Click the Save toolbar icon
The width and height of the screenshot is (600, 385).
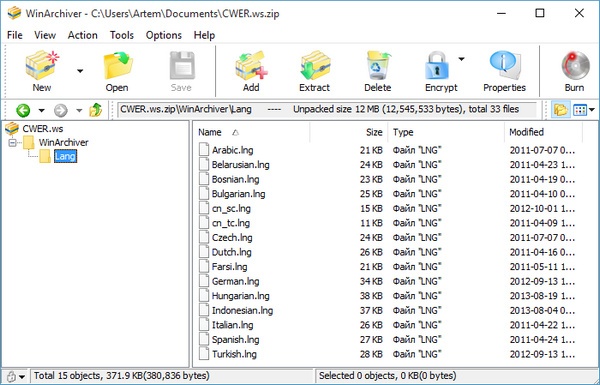pyautogui.click(x=182, y=65)
